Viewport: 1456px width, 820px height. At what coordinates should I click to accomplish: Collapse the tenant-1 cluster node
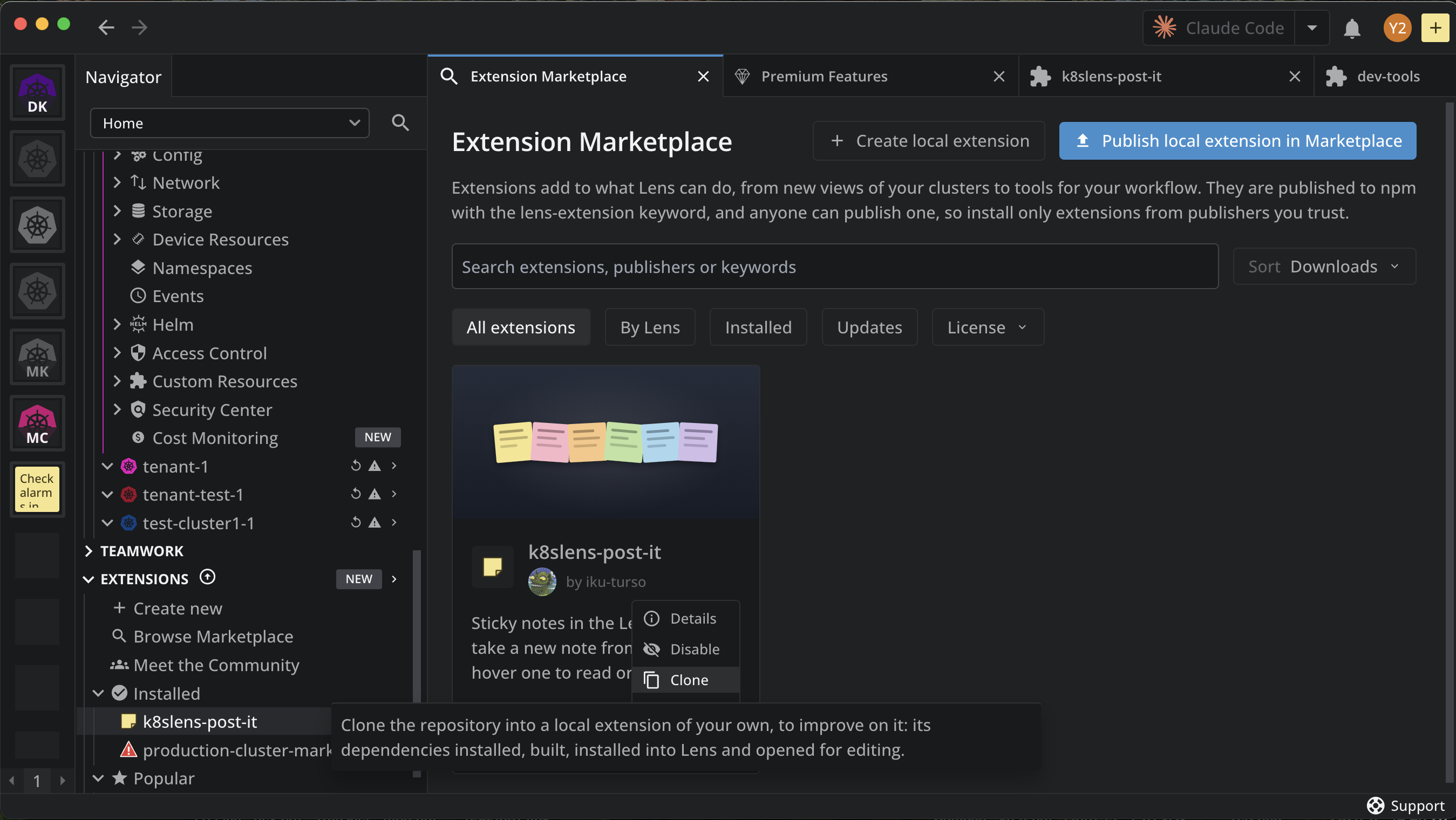tap(107, 466)
